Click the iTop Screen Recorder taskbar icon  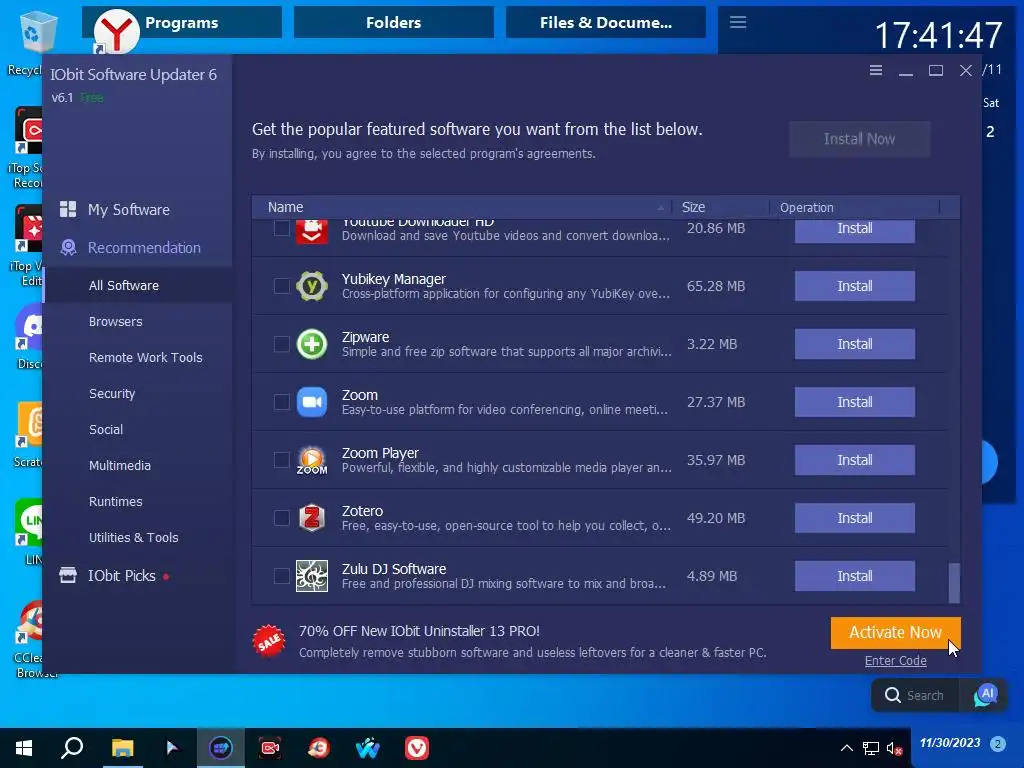(x=270, y=748)
